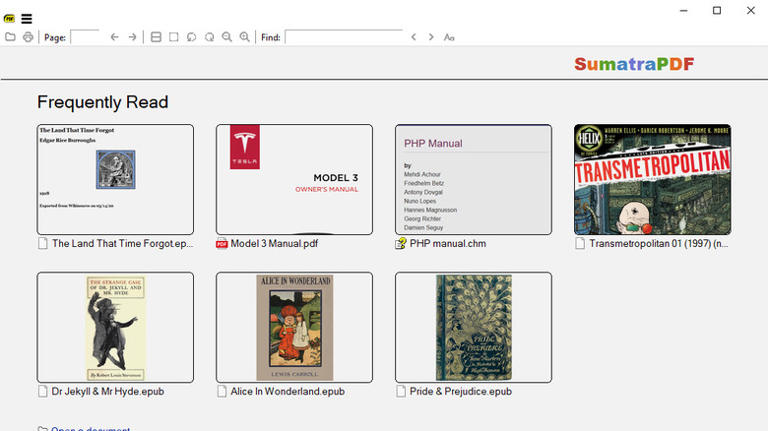Go to next page arrow
The width and height of the screenshot is (768, 431).
tap(132, 37)
